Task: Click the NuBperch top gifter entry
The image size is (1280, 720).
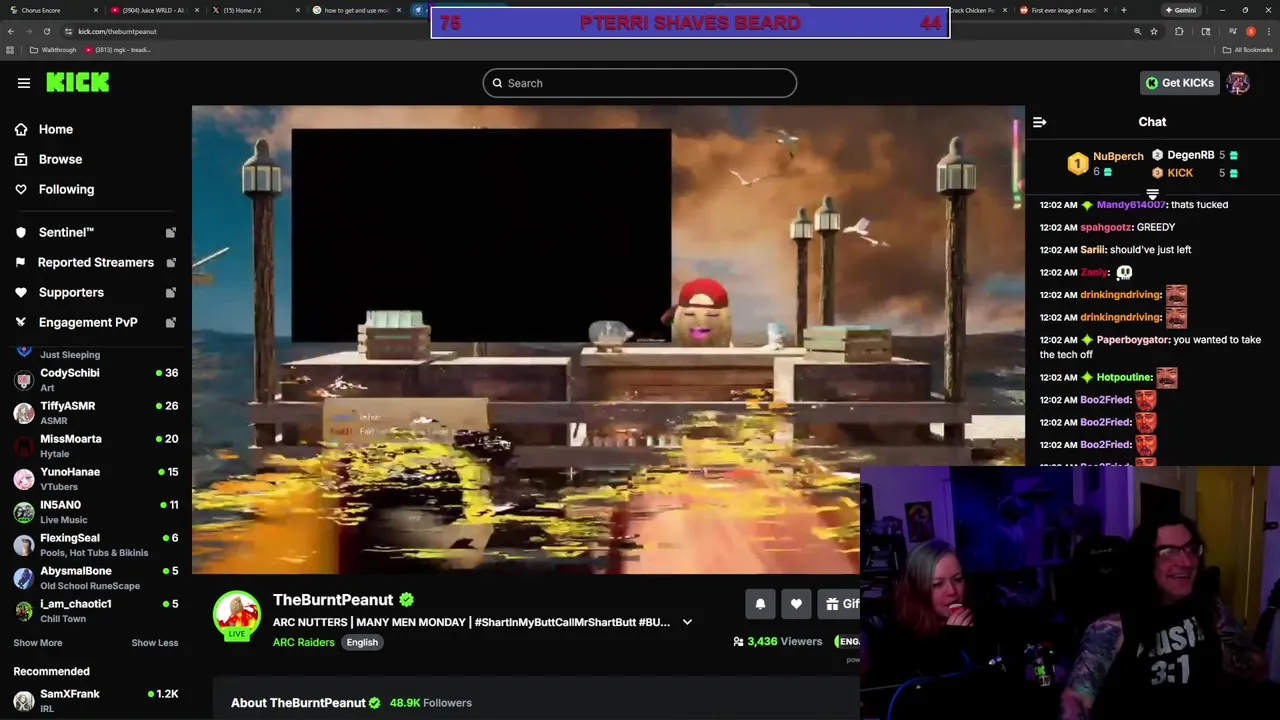Action: [x=1106, y=163]
